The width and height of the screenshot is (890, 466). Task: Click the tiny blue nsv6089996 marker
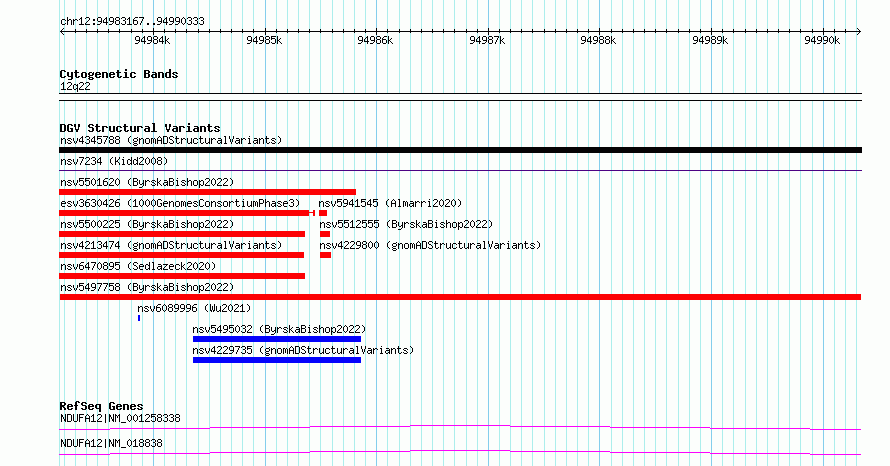[x=139, y=318]
